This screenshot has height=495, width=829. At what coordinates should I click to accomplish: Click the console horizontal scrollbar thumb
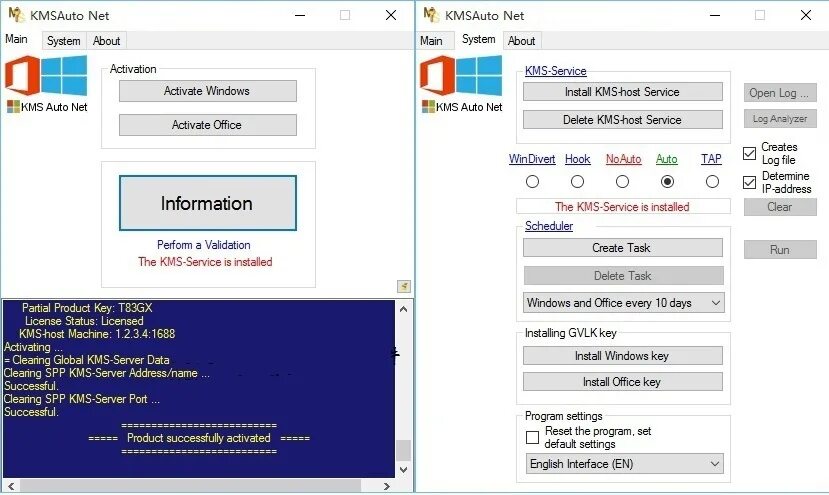tap(190, 485)
